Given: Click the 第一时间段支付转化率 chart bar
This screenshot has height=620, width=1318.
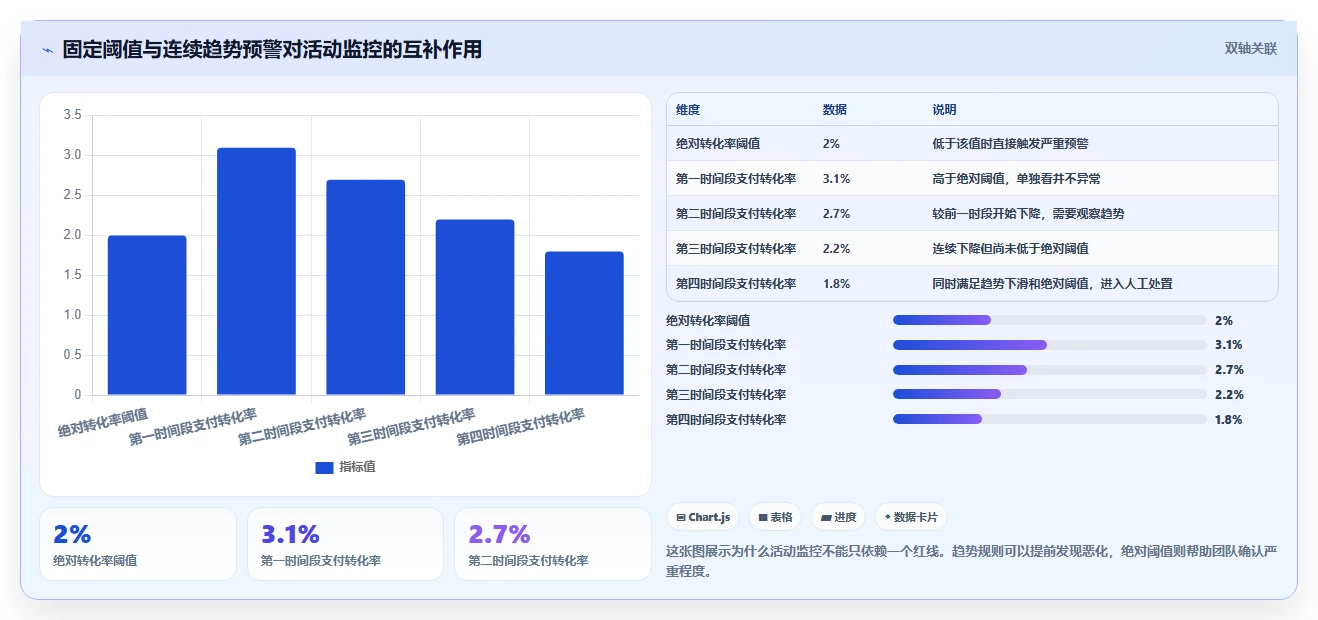Looking at the screenshot, I should coord(256,271).
